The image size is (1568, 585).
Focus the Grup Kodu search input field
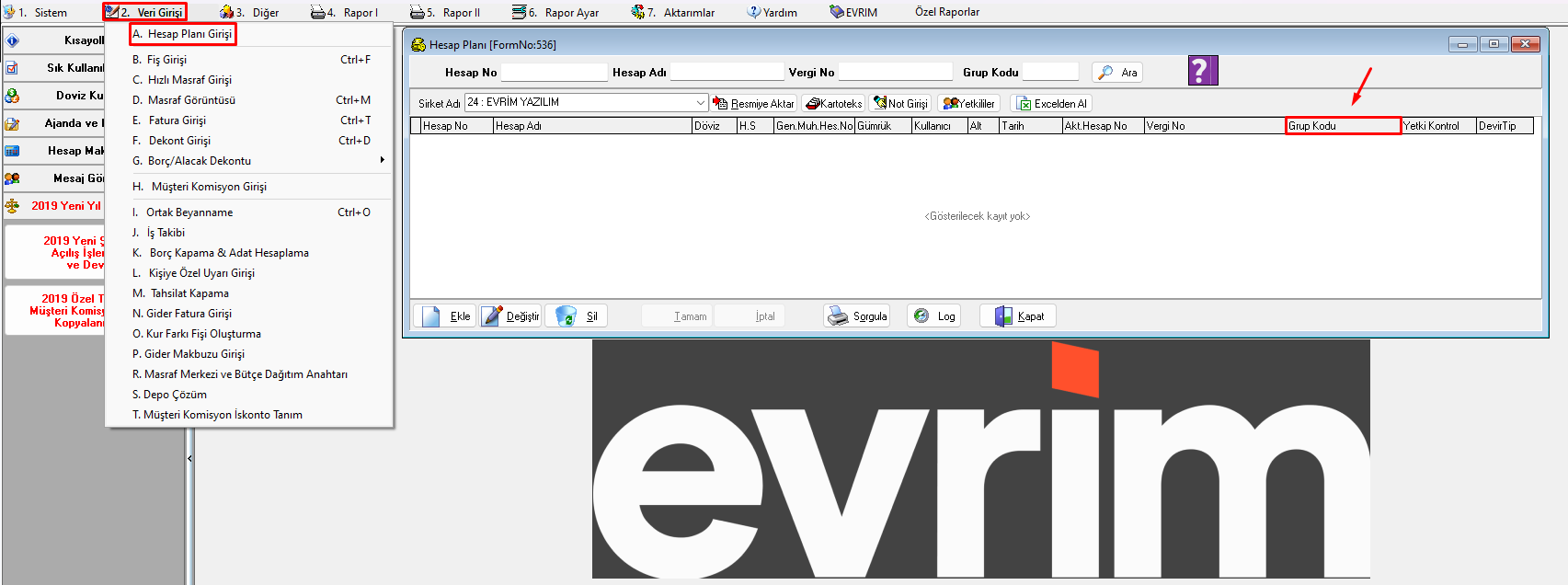(1050, 72)
